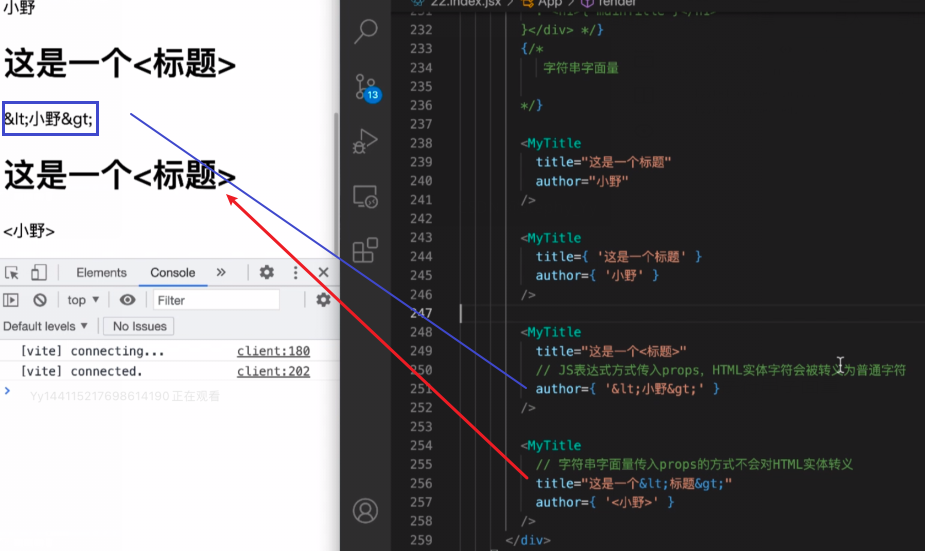Show more DevTools tabs chevron
The image size is (925, 551).
coord(221,272)
